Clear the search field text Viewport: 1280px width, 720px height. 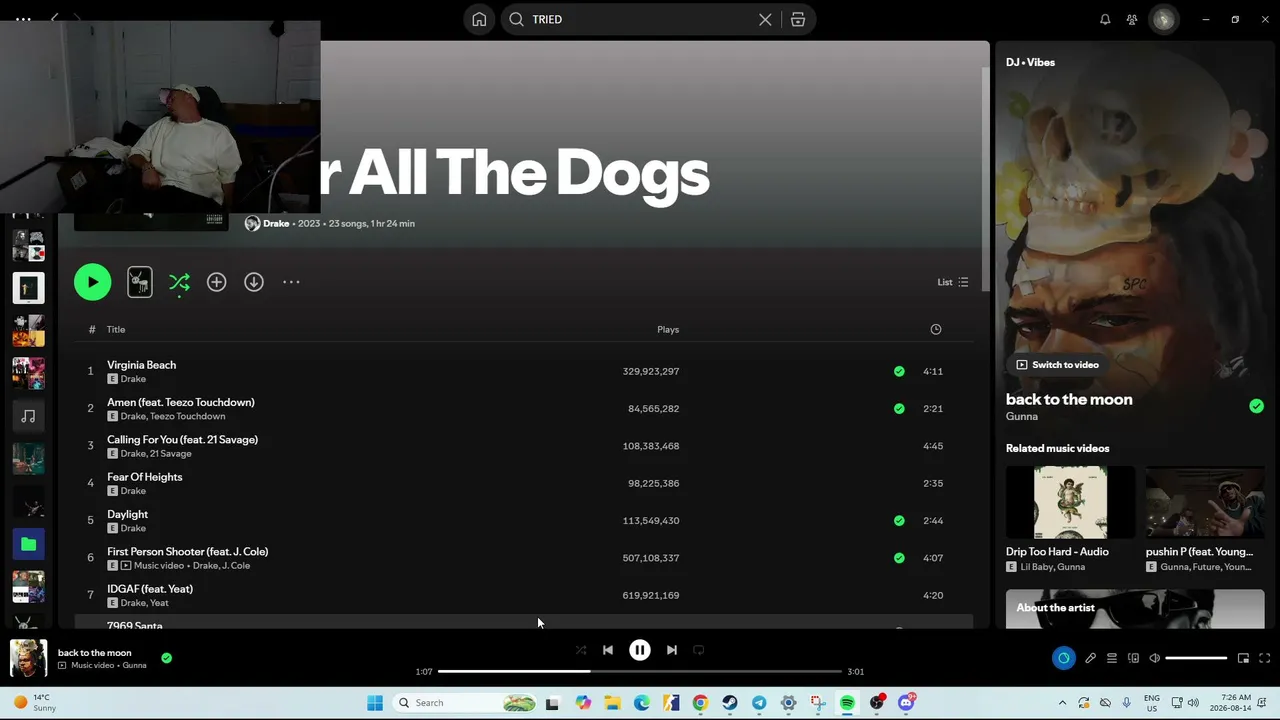[x=765, y=19]
